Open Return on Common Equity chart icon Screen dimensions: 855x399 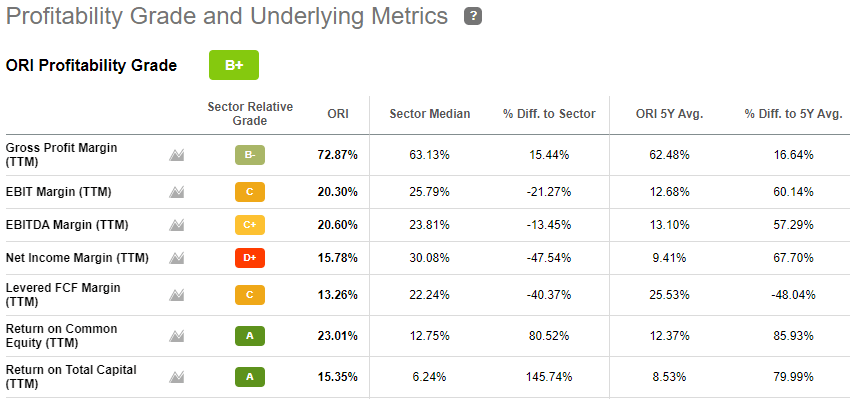tap(176, 336)
